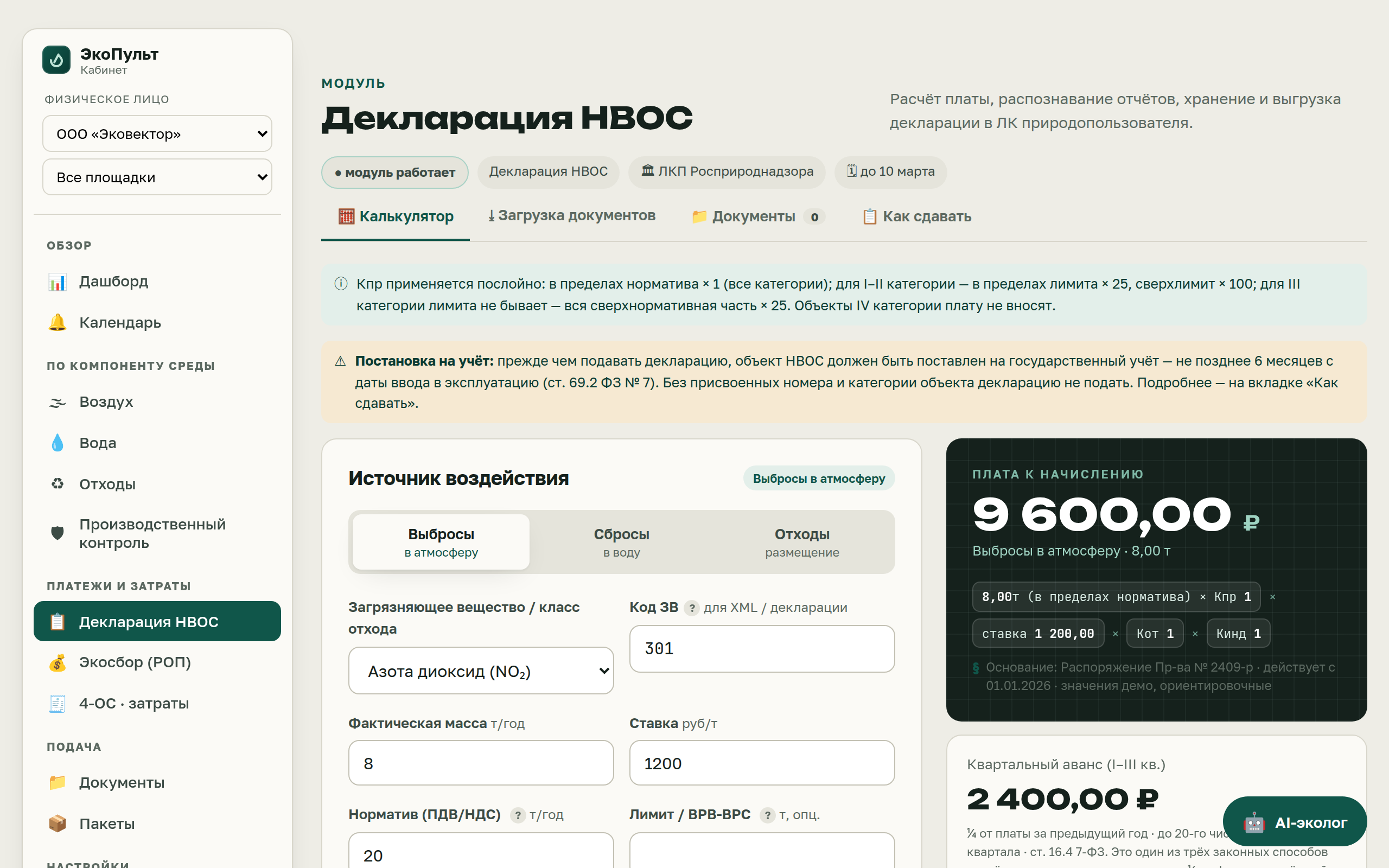The image size is (1389, 868).
Task: Switch to the Калькулятор tab
Action: point(396,217)
